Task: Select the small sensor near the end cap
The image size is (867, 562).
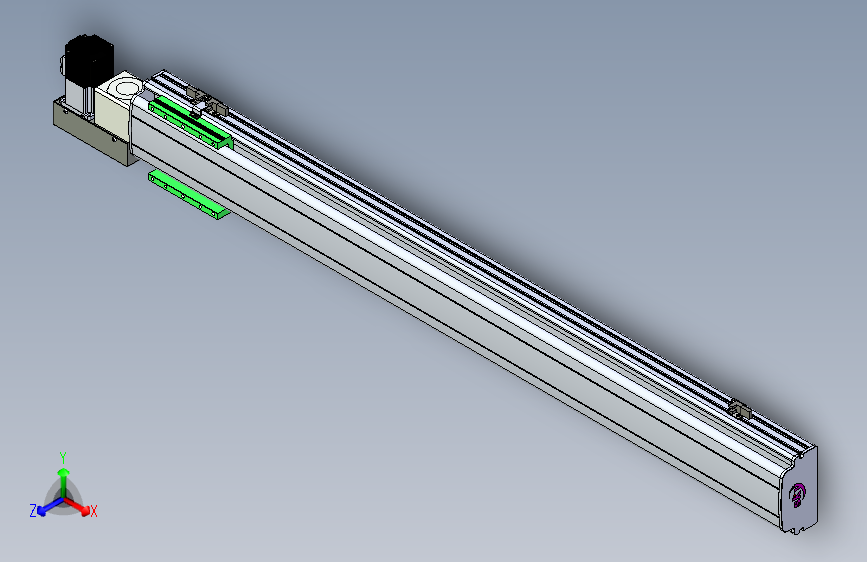Action: click(x=739, y=409)
